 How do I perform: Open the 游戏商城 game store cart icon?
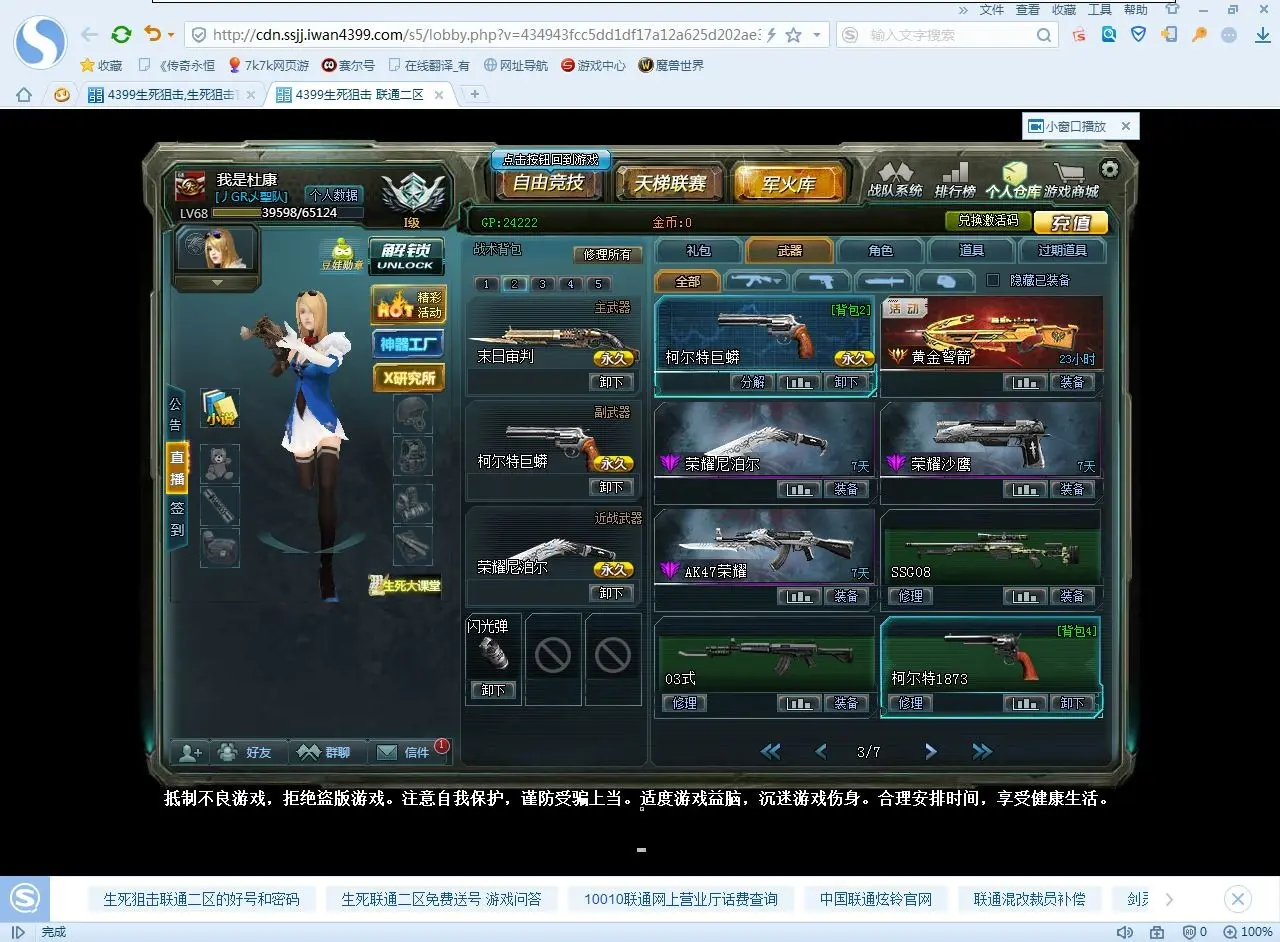[1070, 180]
